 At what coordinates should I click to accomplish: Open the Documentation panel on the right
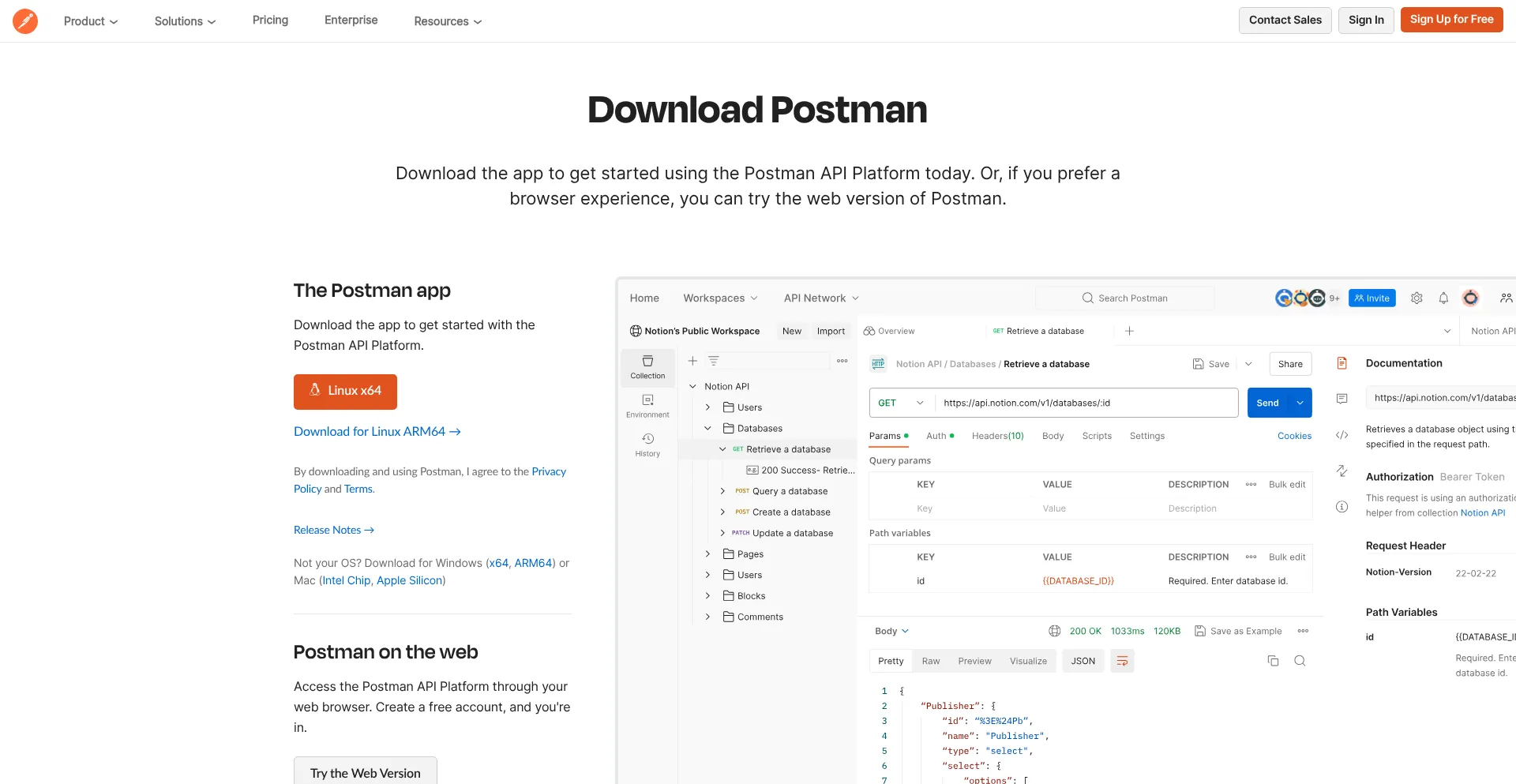1341,362
